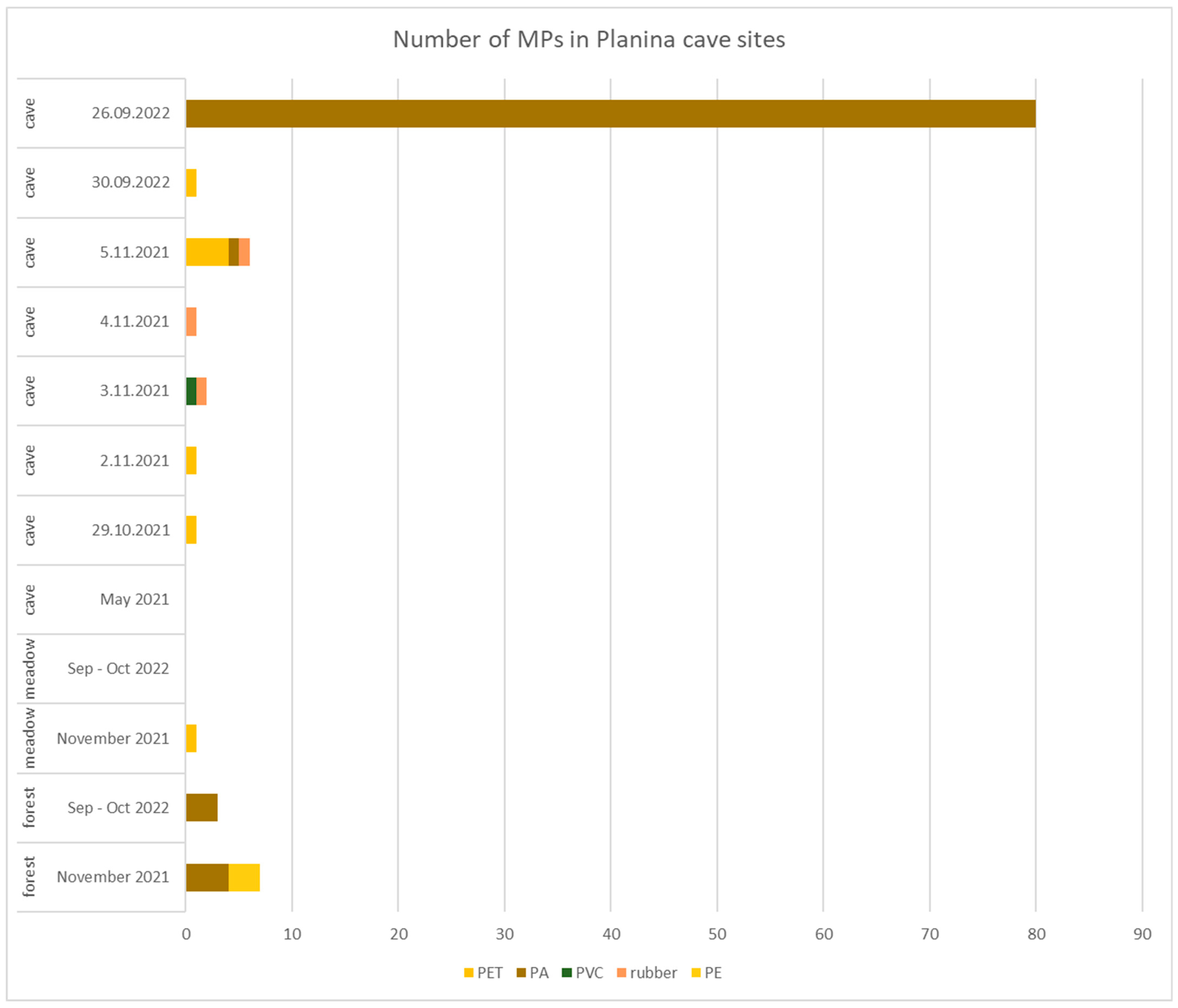Select the forest Sep - Oct 2022 PA bar

click(202, 808)
